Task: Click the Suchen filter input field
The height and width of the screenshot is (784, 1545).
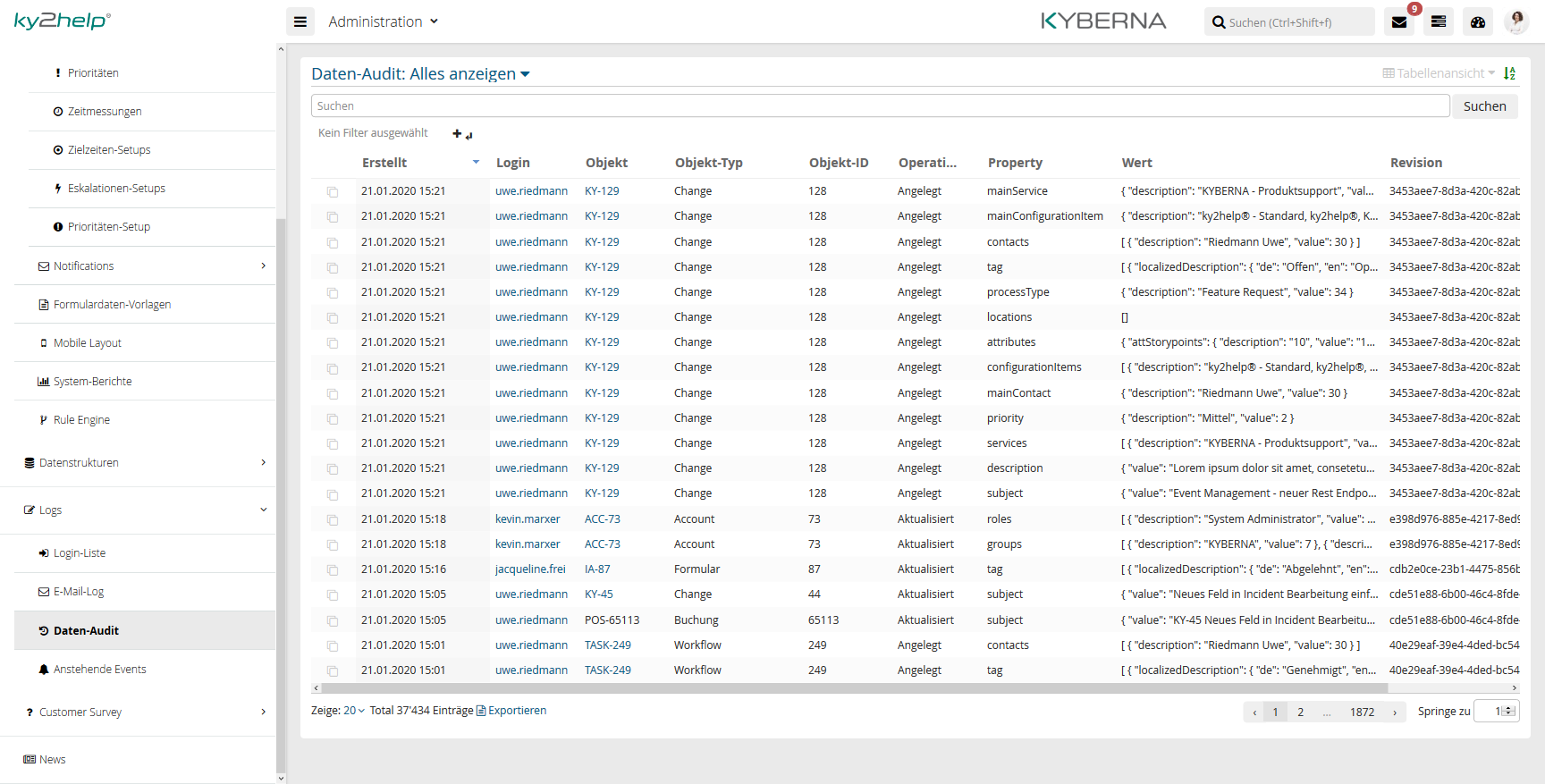Action: coord(880,106)
